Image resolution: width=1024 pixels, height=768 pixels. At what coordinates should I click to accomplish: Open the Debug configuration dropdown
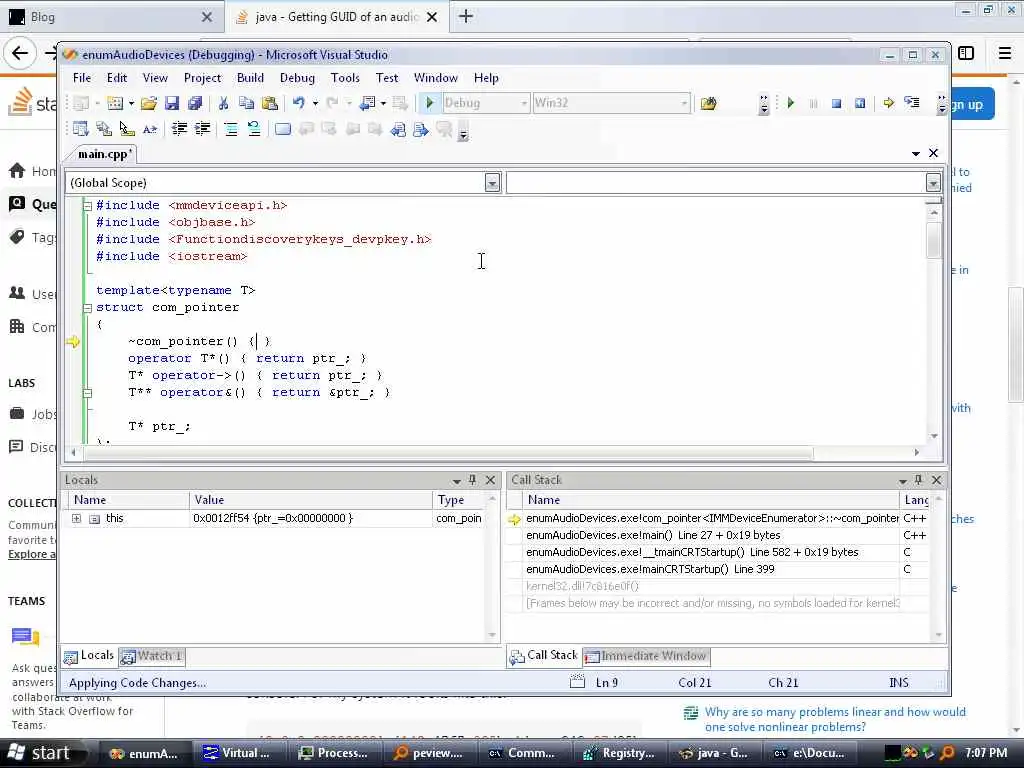coord(524,103)
